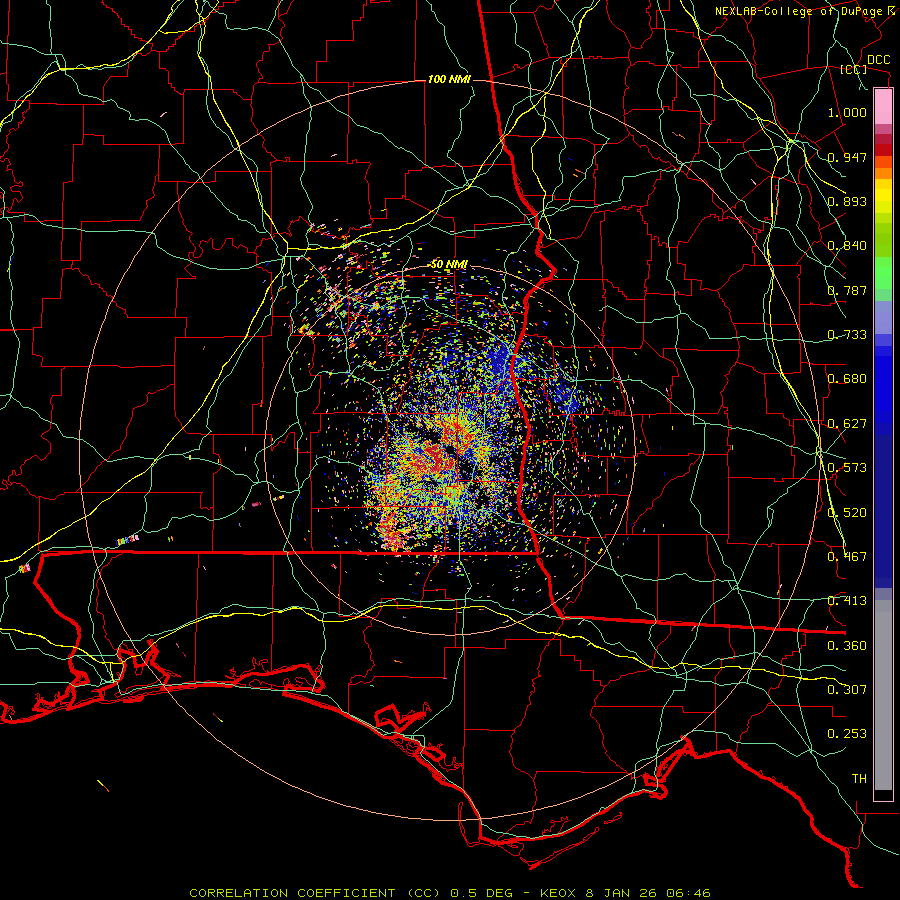Select the 50 NMI range ring label
The image size is (900, 900).
click(x=449, y=265)
